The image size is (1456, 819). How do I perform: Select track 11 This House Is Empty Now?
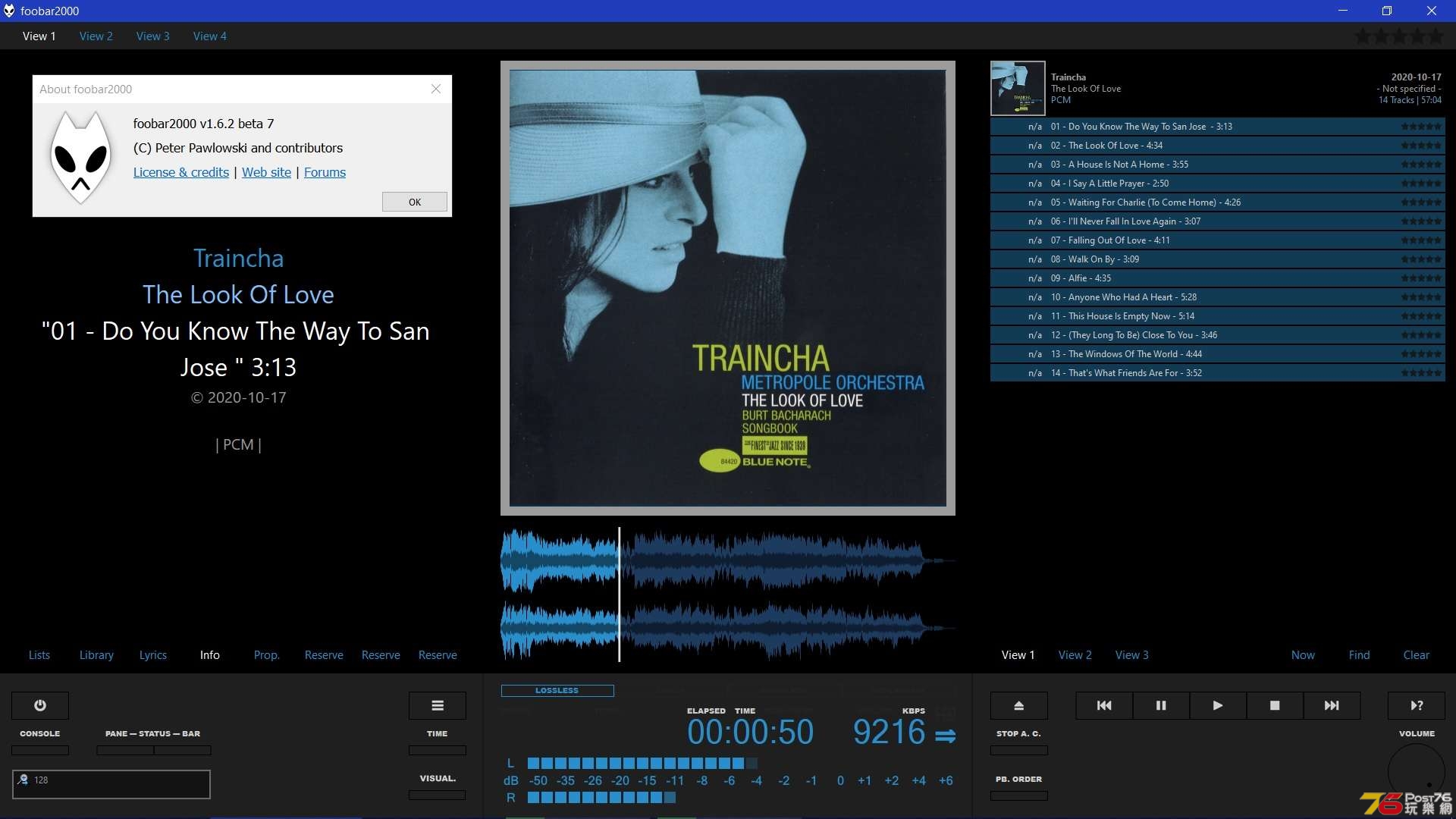point(1217,316)
